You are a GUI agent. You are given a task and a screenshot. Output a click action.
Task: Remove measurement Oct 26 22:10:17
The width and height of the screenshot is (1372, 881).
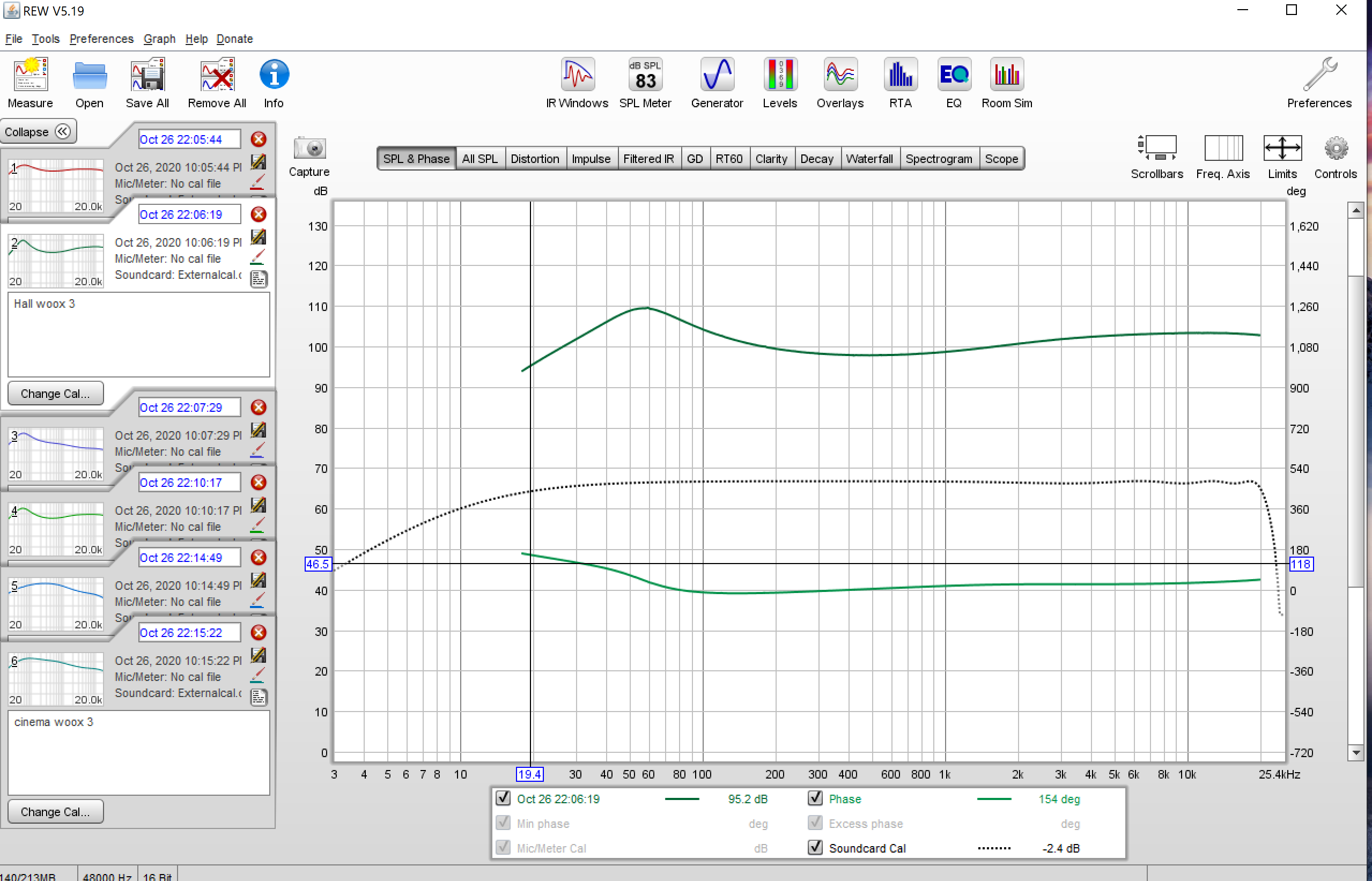pos(259,482)
